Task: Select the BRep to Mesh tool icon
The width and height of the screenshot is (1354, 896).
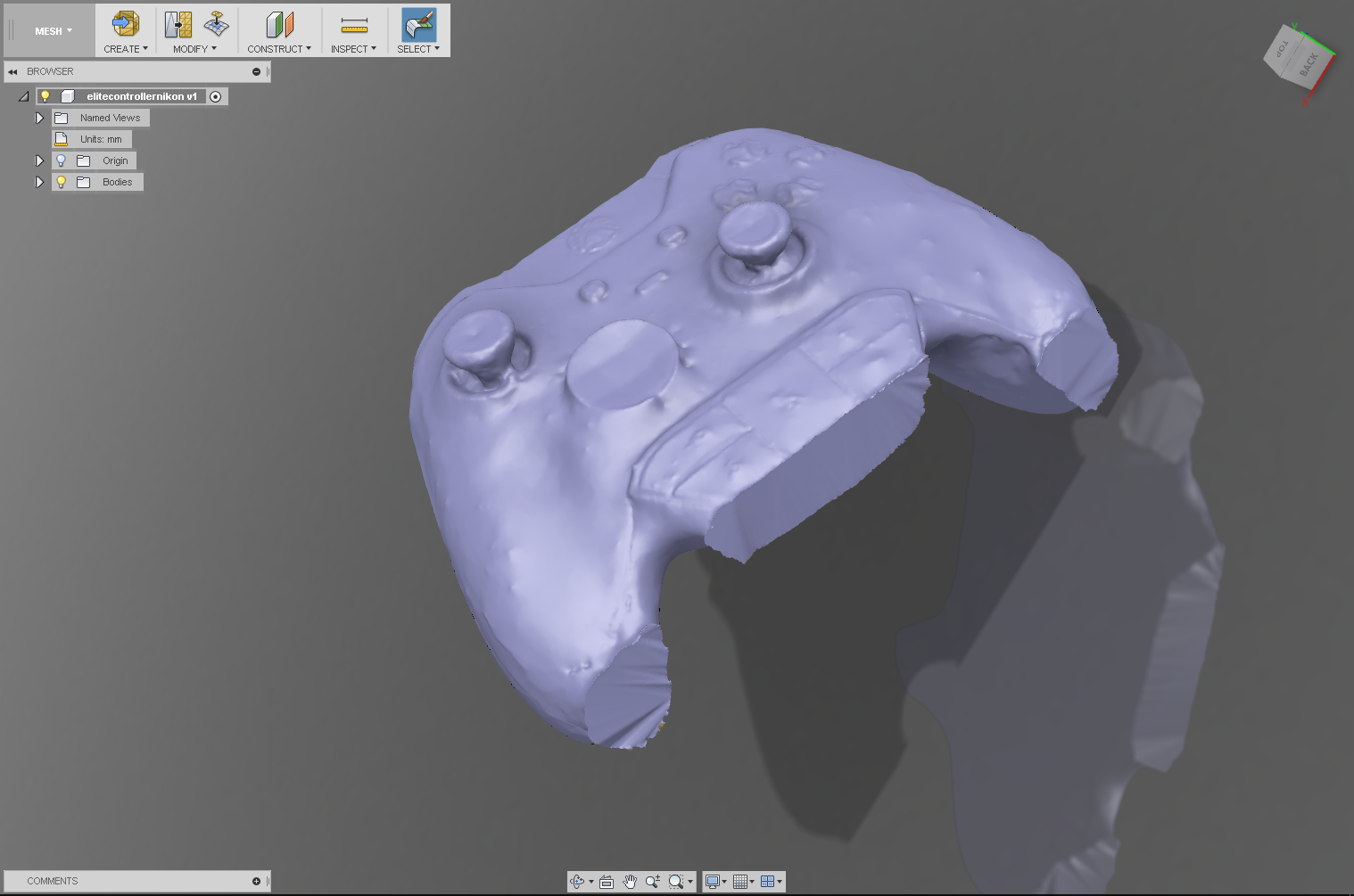Action: click(178, 24)
